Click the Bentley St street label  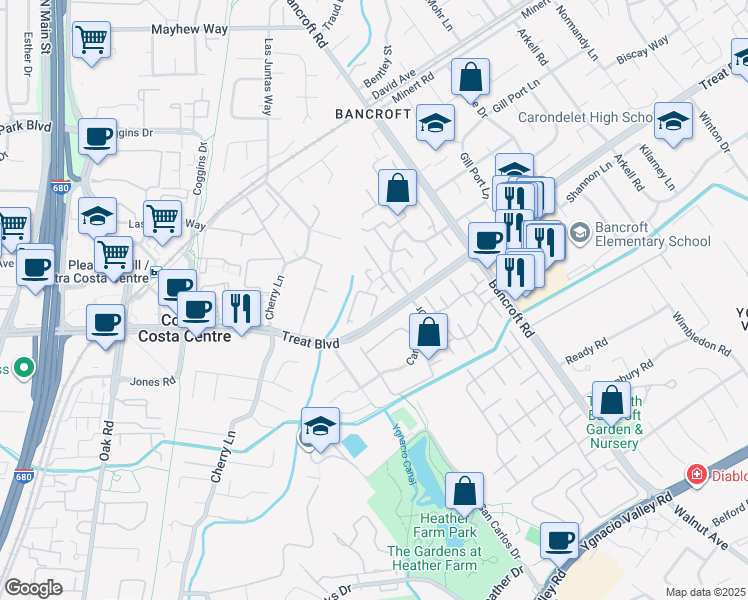tap(378, 66)
